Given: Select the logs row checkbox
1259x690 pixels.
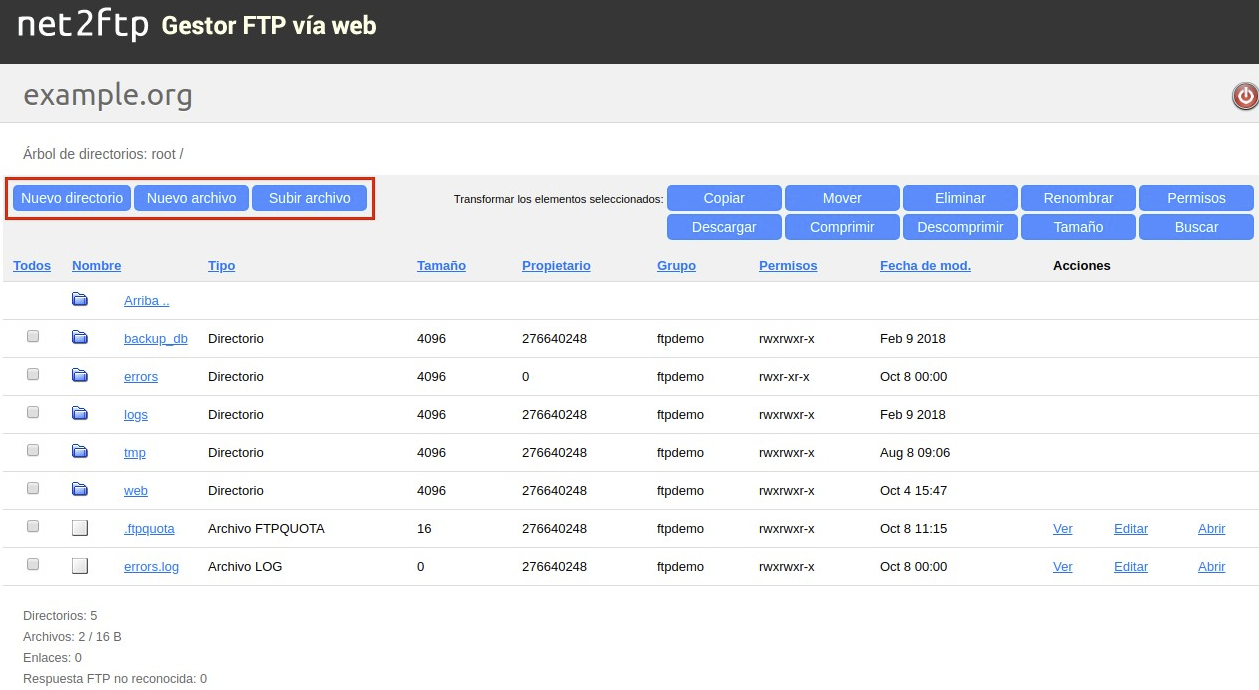Looking at the screenshot, I should pyautogui.click(x=33, y=413).
